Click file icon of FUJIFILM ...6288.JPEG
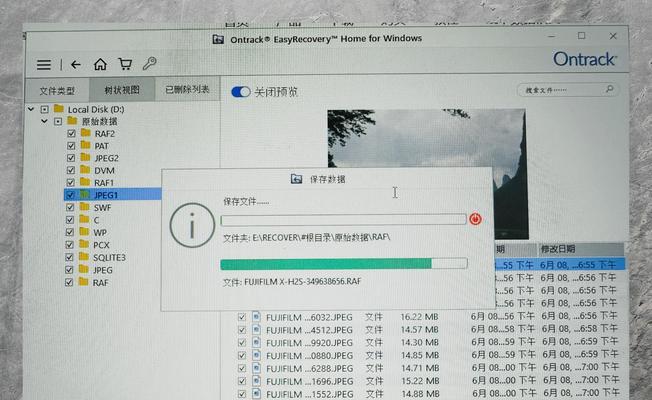This screenshot has height=400, width=652. (x=257, y=368)
